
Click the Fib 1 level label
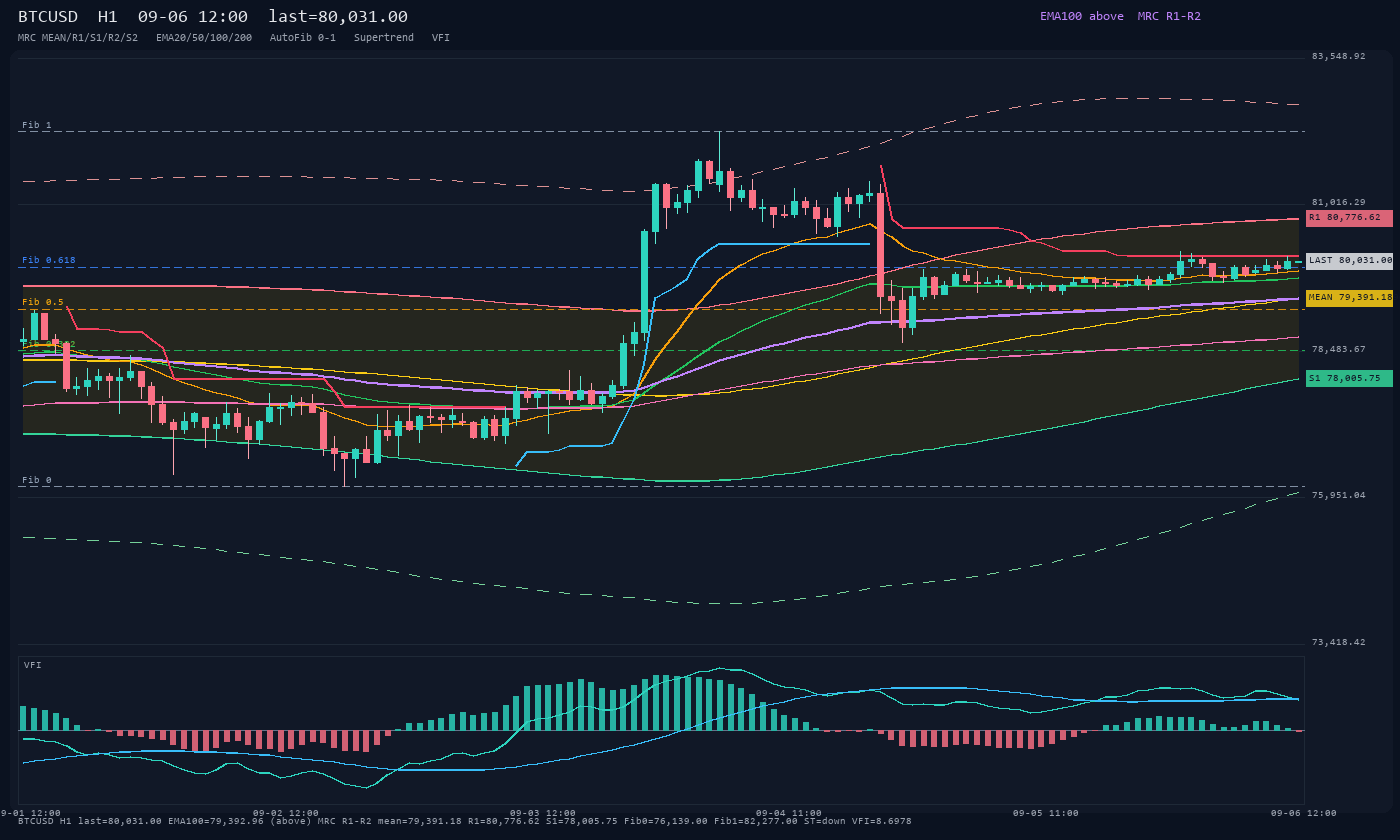coord(37,125)
